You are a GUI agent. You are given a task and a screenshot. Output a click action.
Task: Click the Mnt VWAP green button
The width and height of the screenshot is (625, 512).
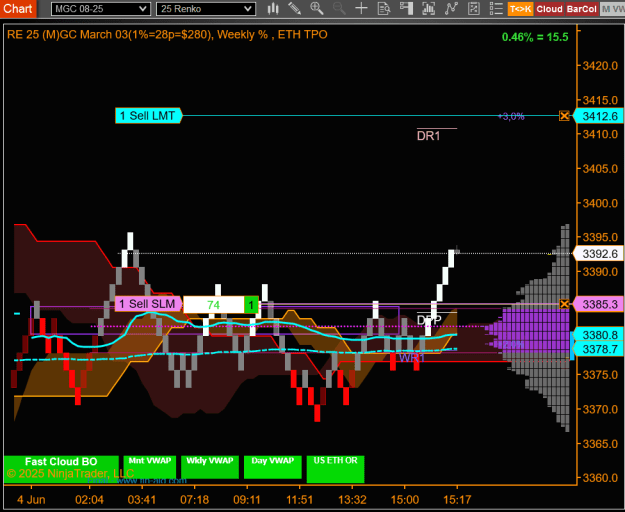(x=149, y=467)
